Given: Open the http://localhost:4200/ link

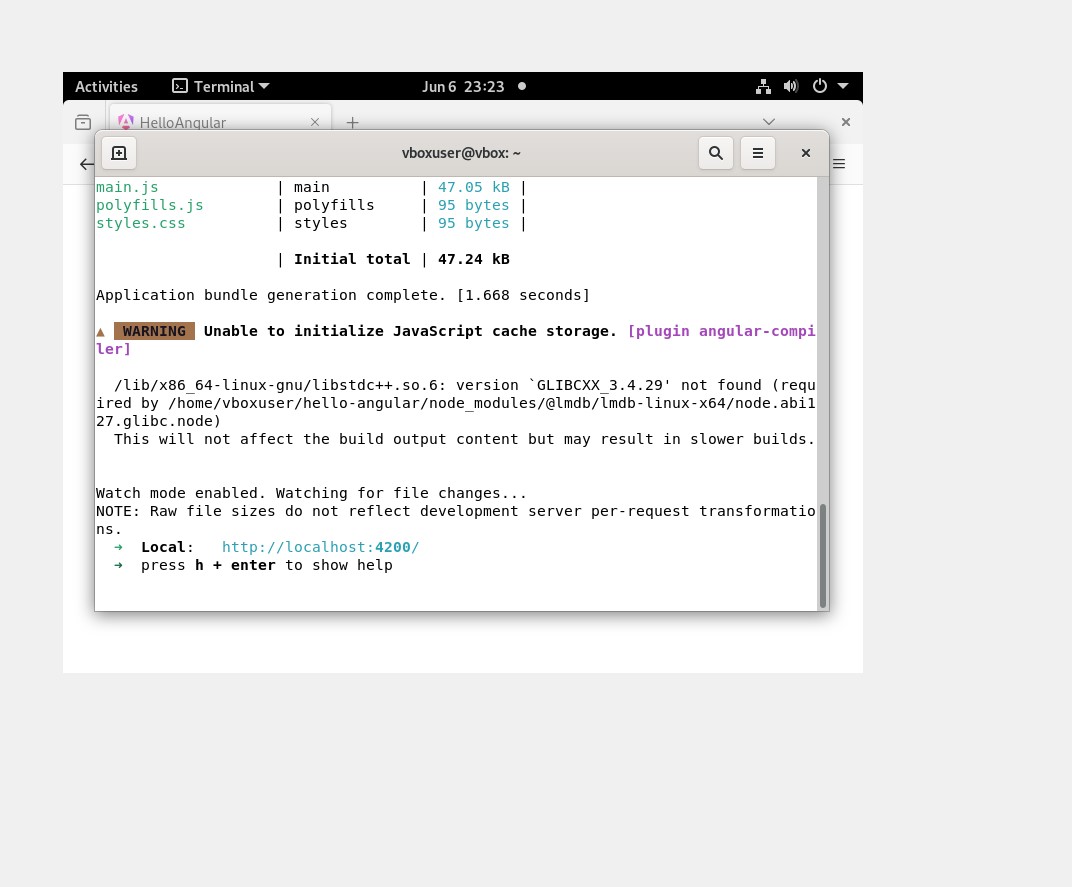Looking at the screenshot, I should pyautogui.click(x=320, y=547).
